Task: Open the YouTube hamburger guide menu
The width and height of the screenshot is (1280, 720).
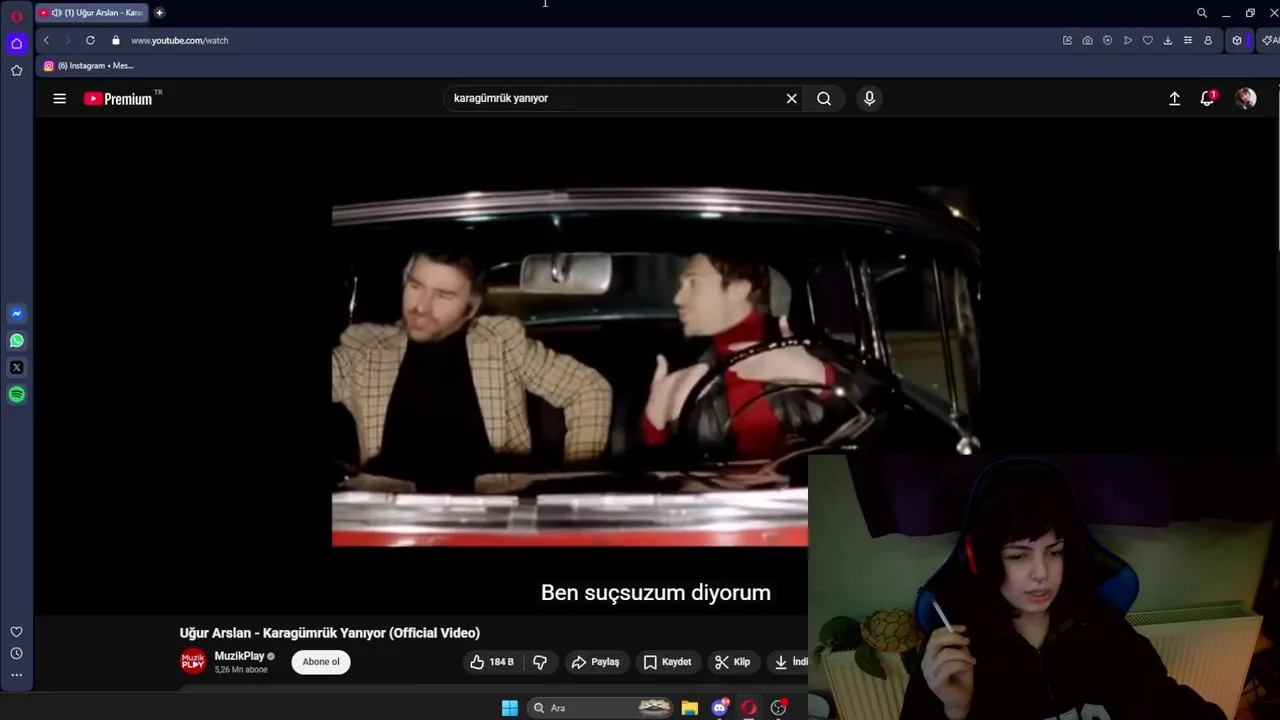Action: [59, 98]
